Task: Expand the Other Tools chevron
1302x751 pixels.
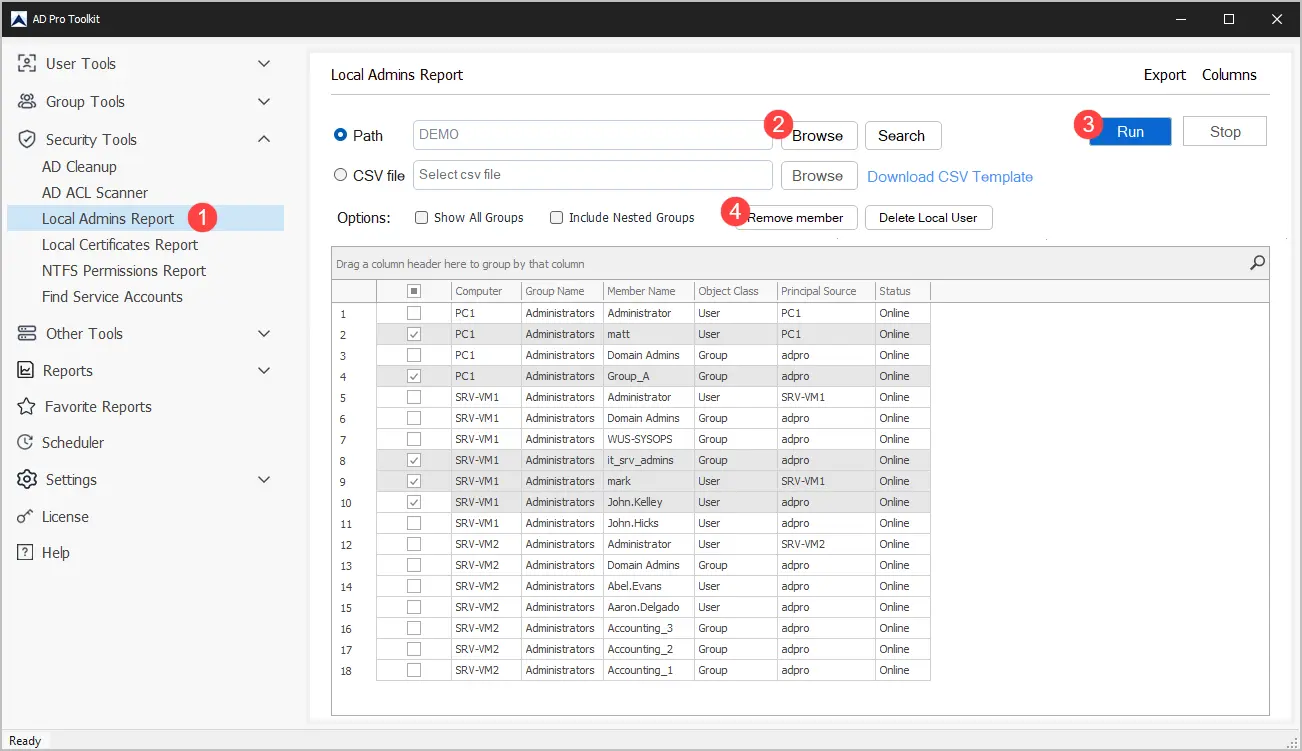Action: coord(264,333)
